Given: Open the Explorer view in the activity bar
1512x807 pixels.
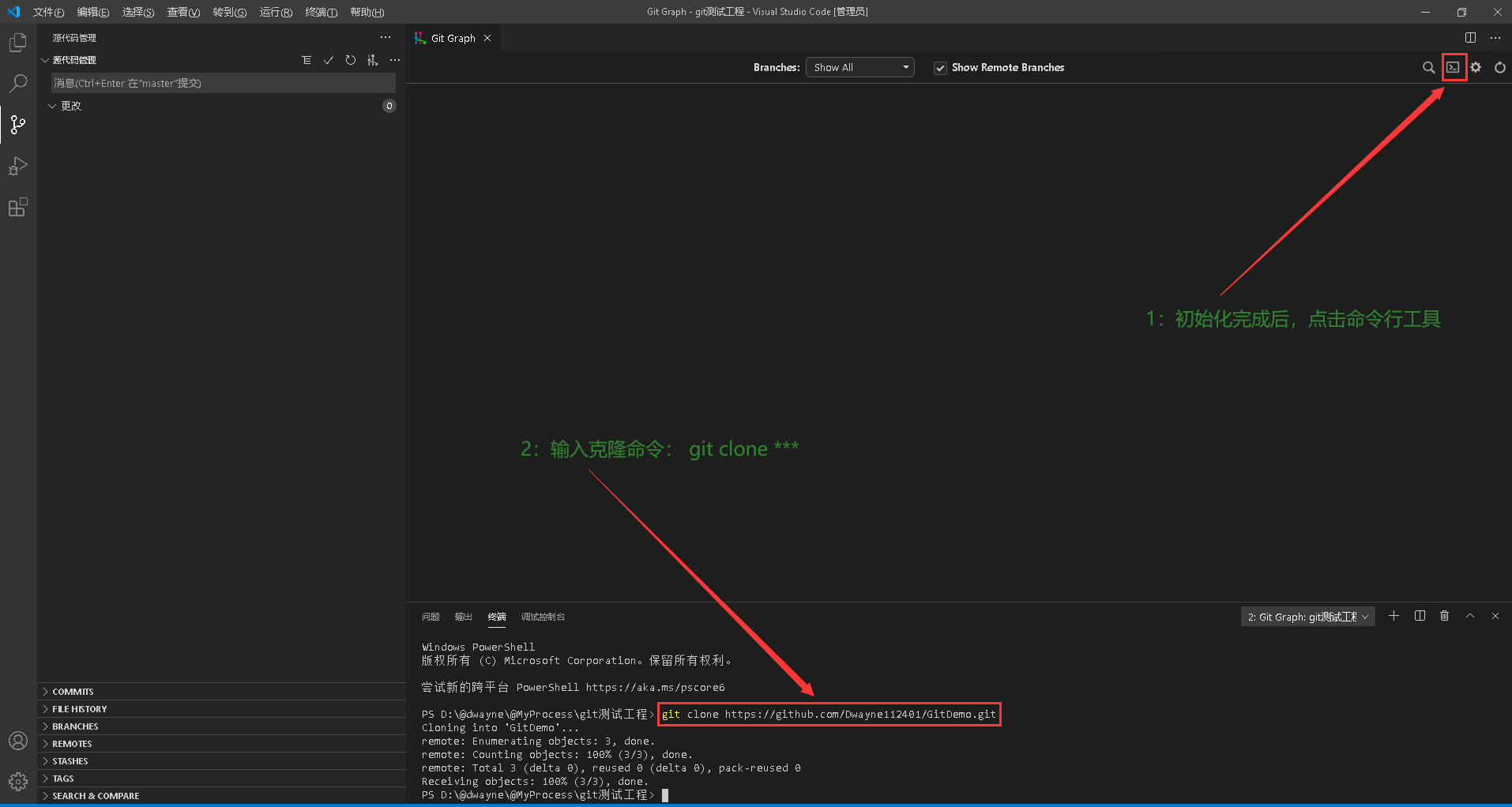Looking at the screenshot, I should 18,43.
